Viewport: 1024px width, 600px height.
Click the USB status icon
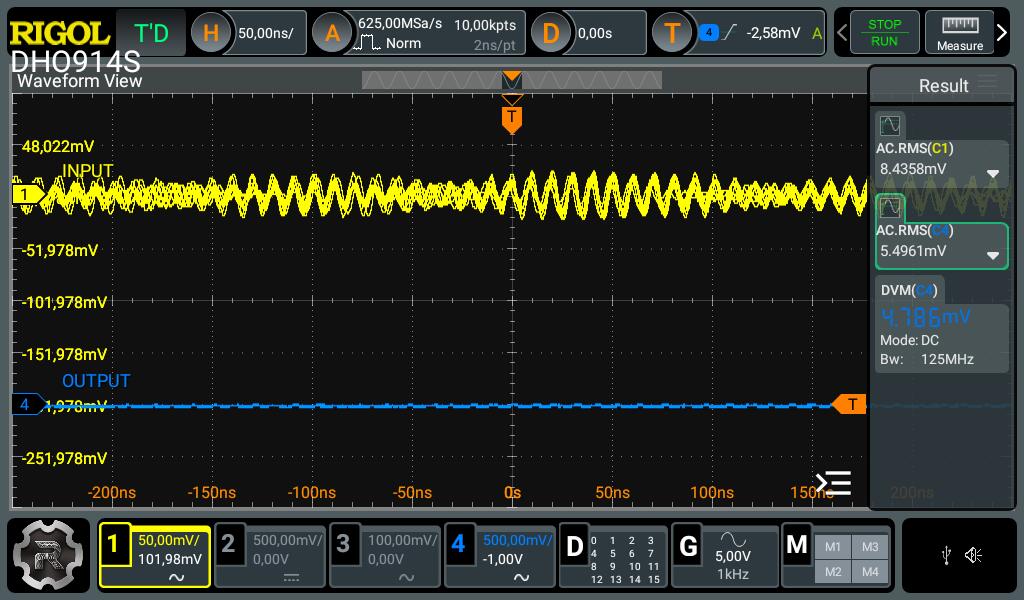click(x=946, y=556)
